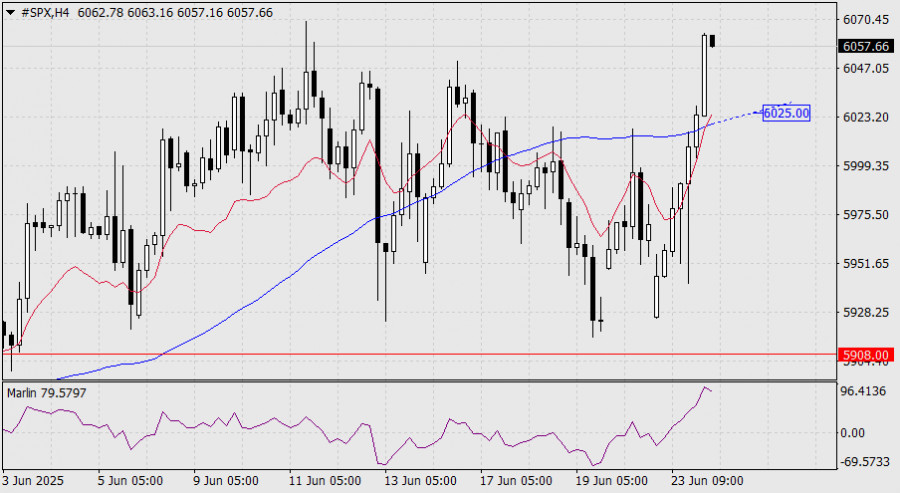The width and height of the screenshot is (900, 493).
Task: Select the 96.4136 oscillator scale value
Action: coord(863,391)
